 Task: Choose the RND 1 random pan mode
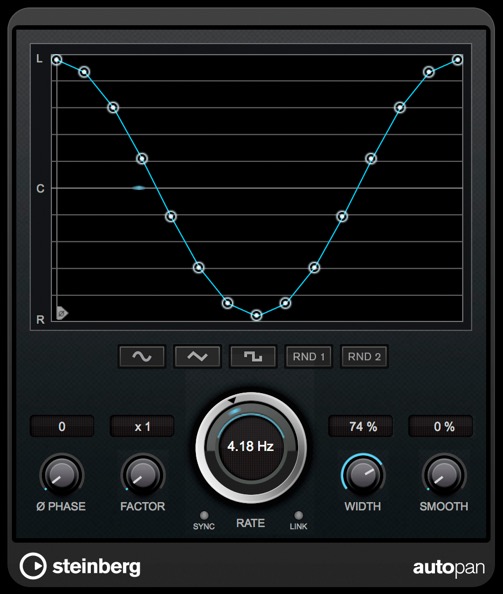pyautogui.click(x=309, y=356)
